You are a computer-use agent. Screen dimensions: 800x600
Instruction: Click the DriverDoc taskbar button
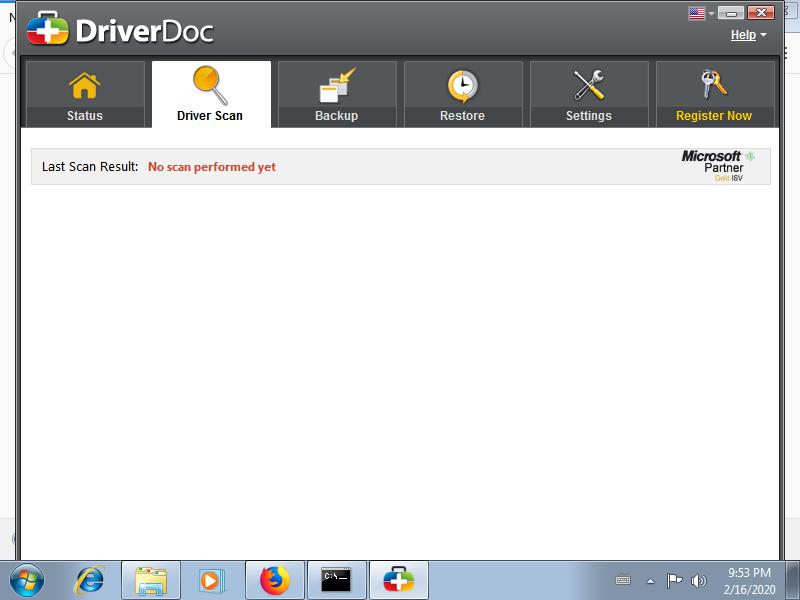(x=398, y=580)
